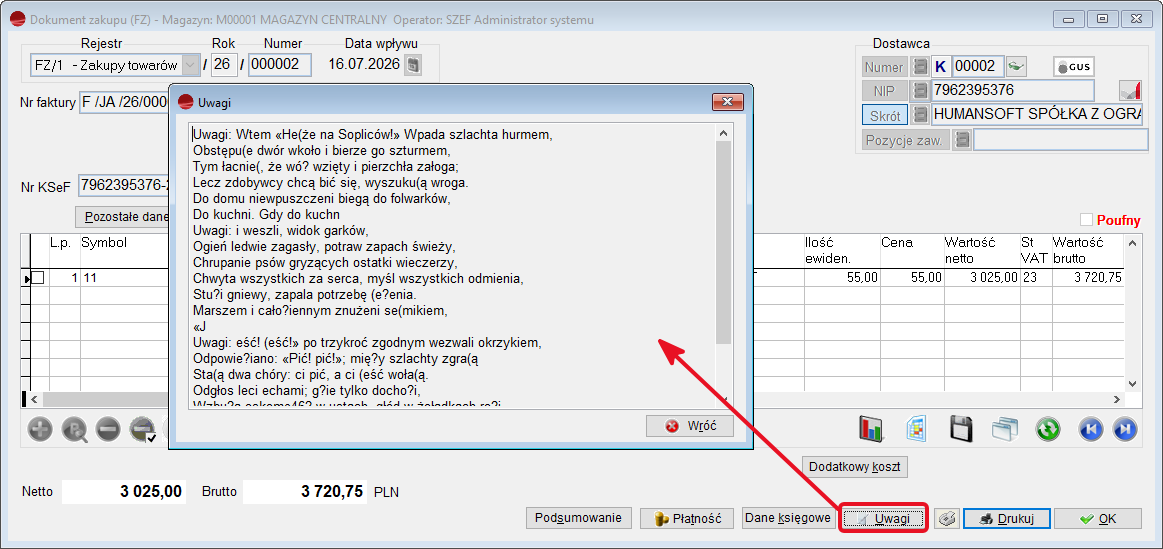Click inside the Uwagi text area
The image size is (1163, 549).
[x=451, y=266]
